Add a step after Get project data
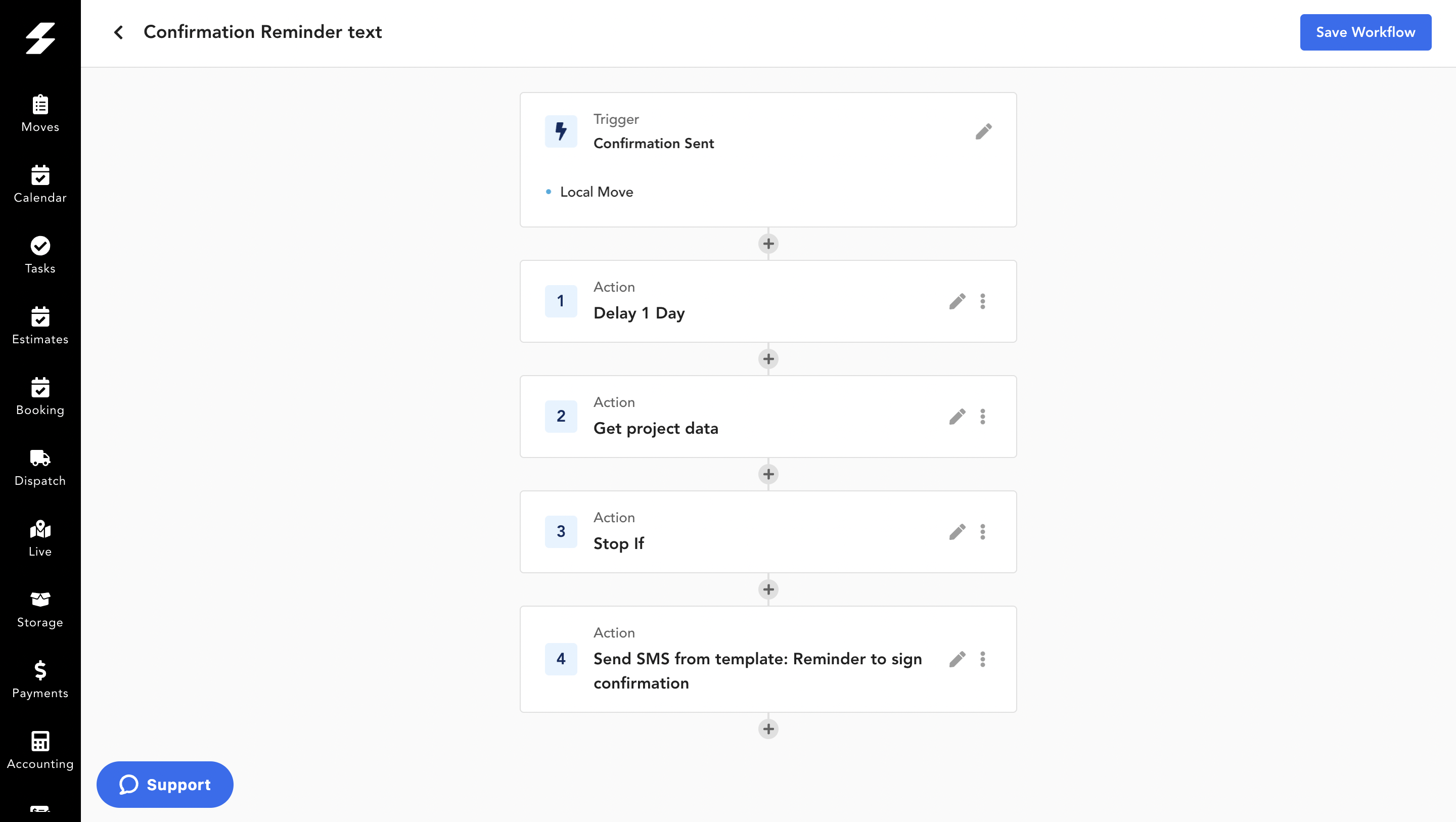Viewport: 1456px width, 822px height. pyautogui.click(x=768, y=474)
